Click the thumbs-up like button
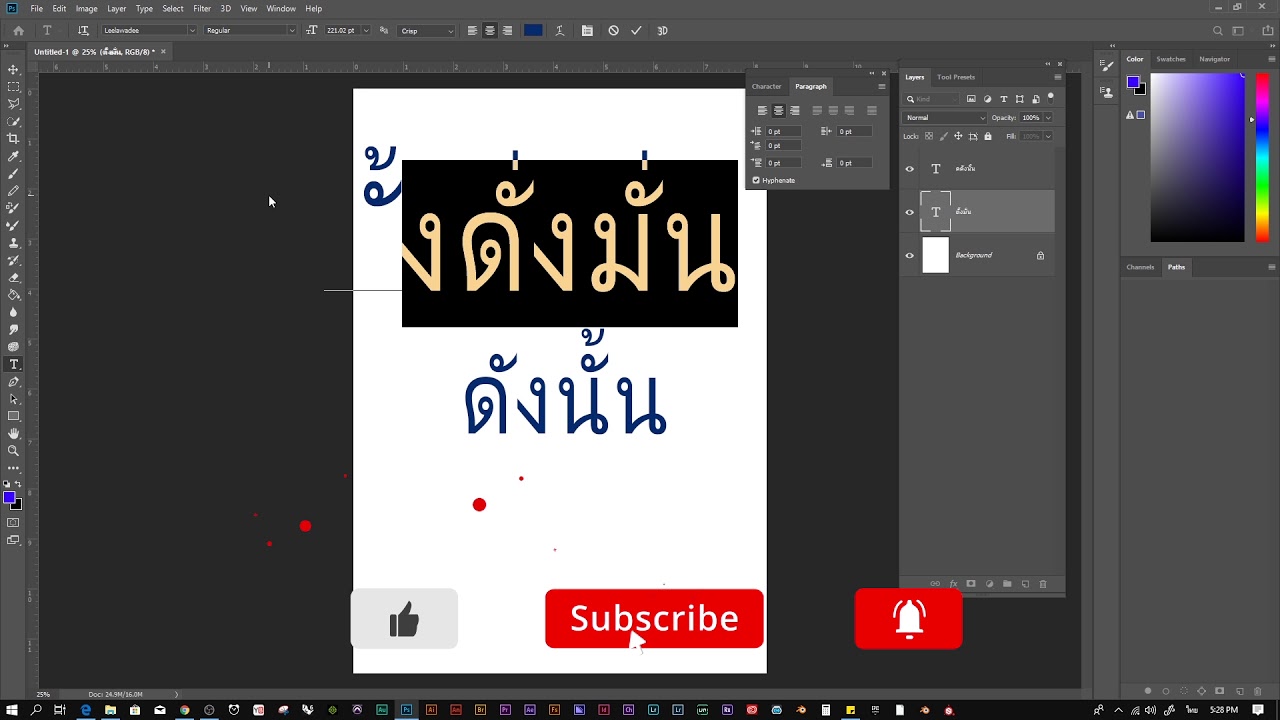Viewport: 1280px width, 720px height. point(404,619)
